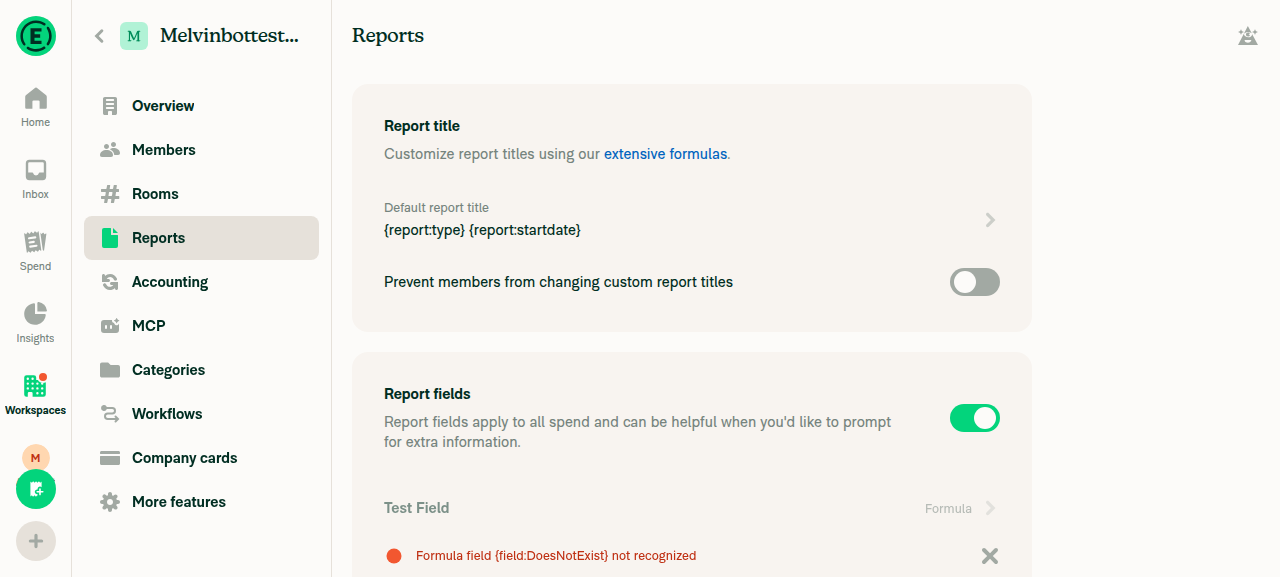Click the 'Report title' section heading

[422, 126]
